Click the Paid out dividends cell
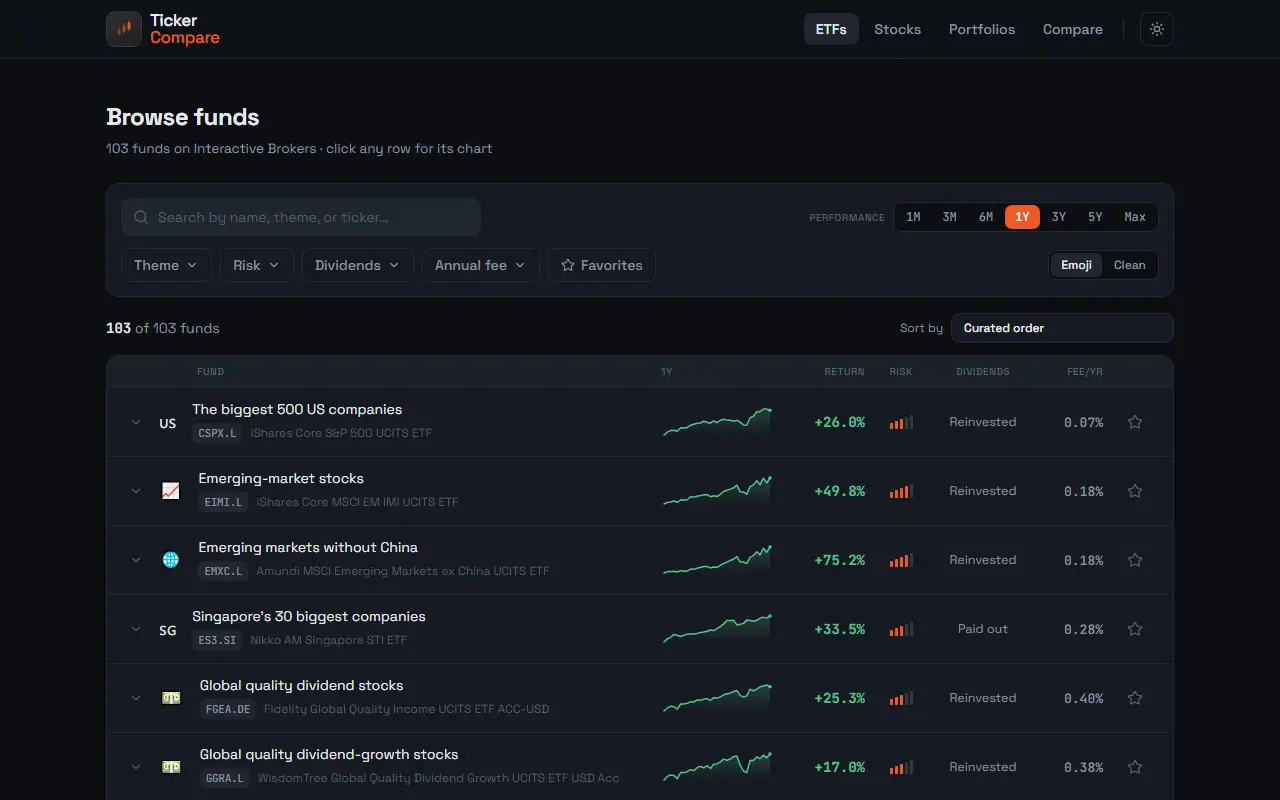This screenshot has height=800, width=1280. click(x=983, y=629)
